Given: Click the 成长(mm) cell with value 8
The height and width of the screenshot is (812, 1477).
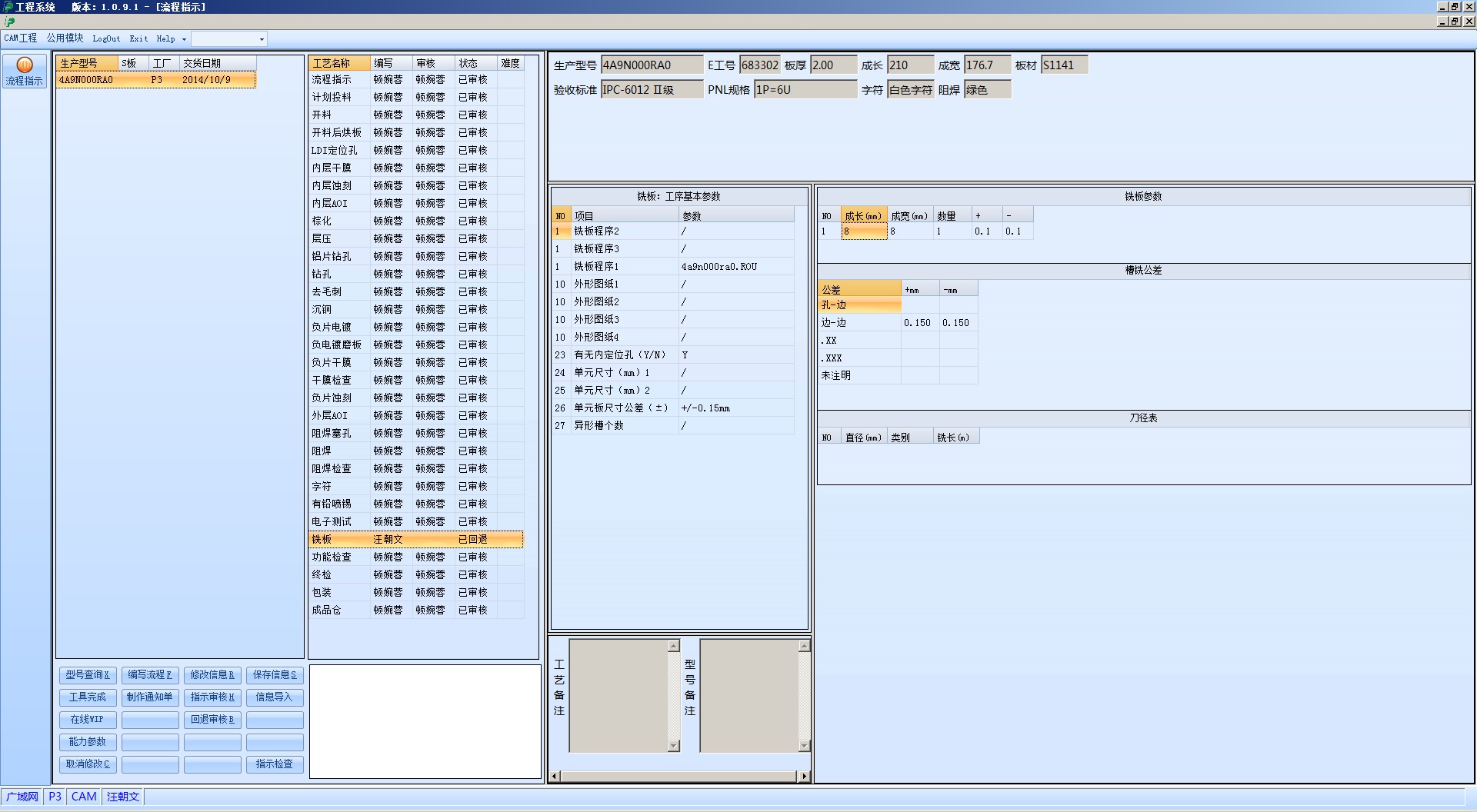Looking at the screenshot, I should coord(864,231).
